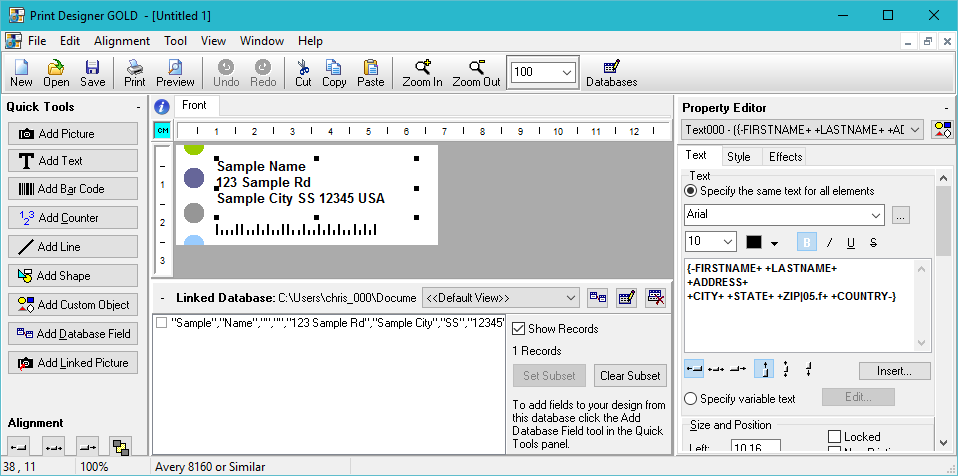Switch to the Effects tab
The width and height of the screenshot is (958, 476).
(x=785, y=157)
